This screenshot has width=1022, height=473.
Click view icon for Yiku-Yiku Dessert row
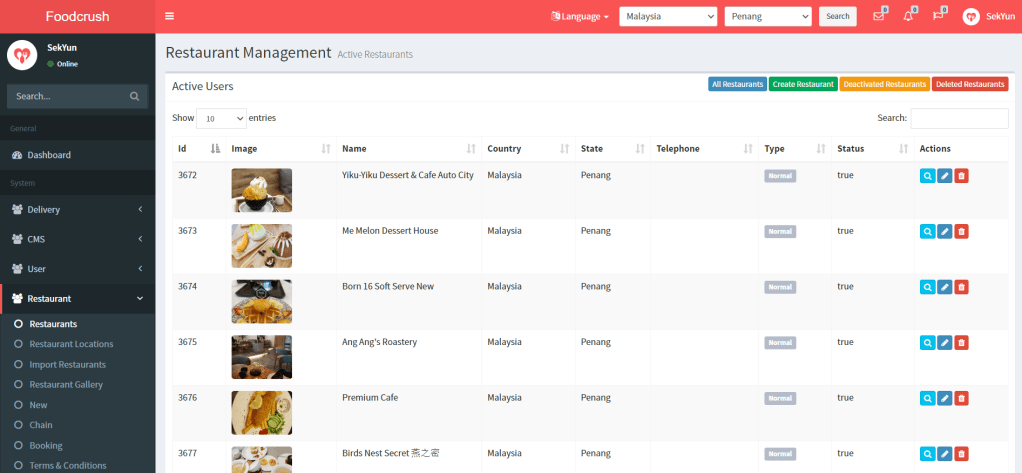[x=927, y=176]
